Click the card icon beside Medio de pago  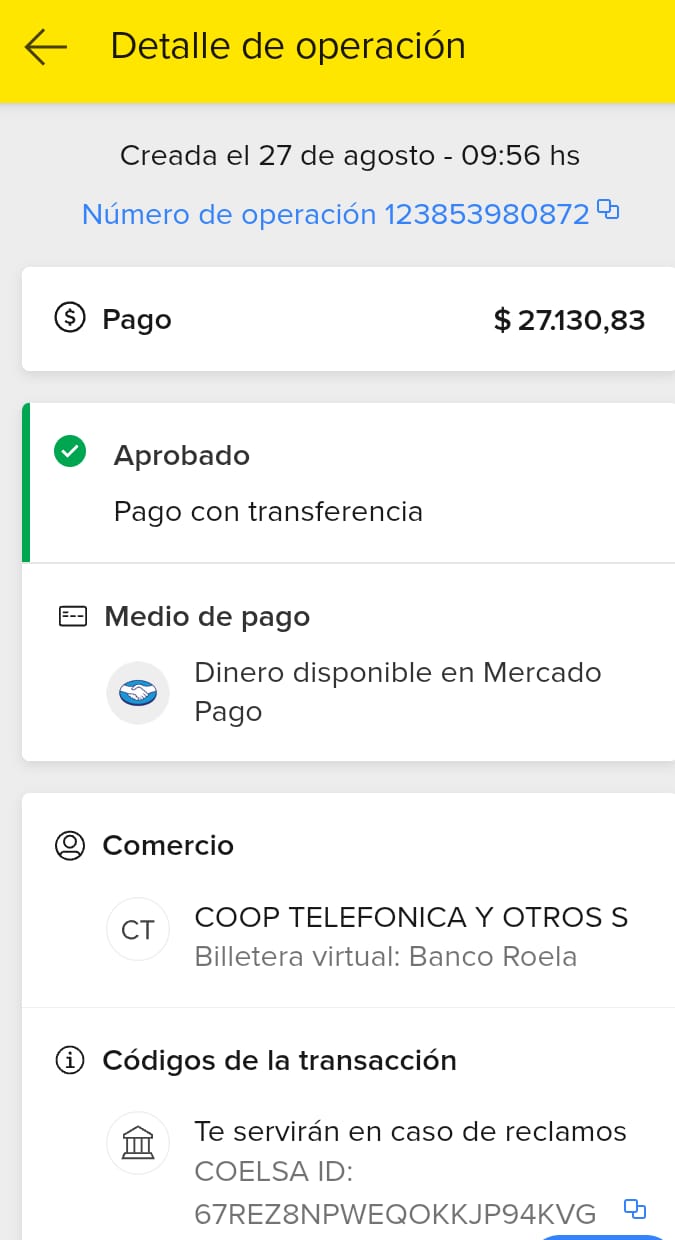(x=72, y=616)
